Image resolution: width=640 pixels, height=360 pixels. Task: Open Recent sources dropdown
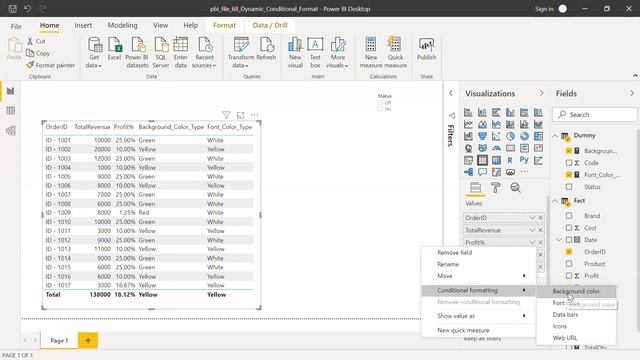coord(204,52)
